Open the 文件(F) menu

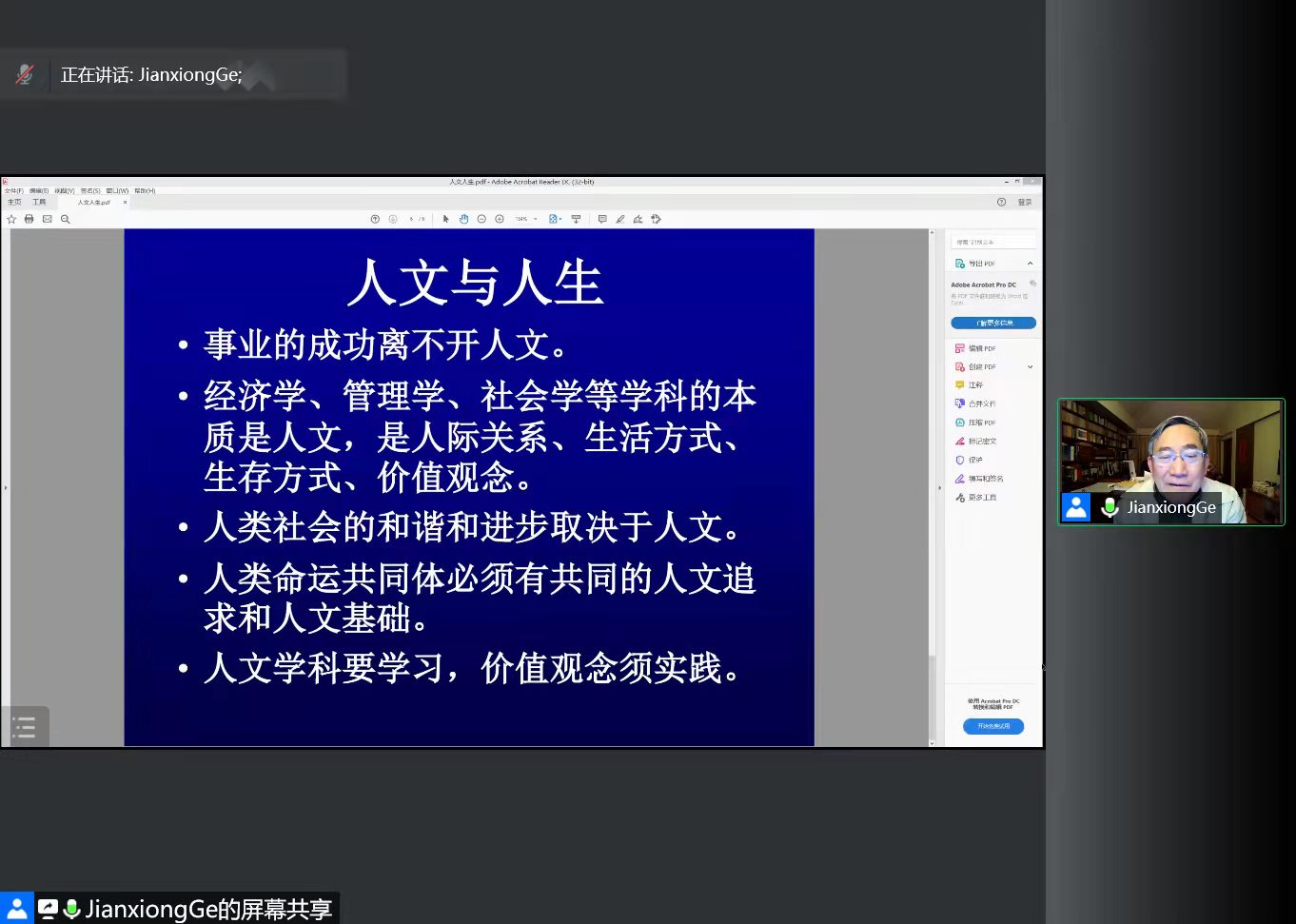coord(13,191)
